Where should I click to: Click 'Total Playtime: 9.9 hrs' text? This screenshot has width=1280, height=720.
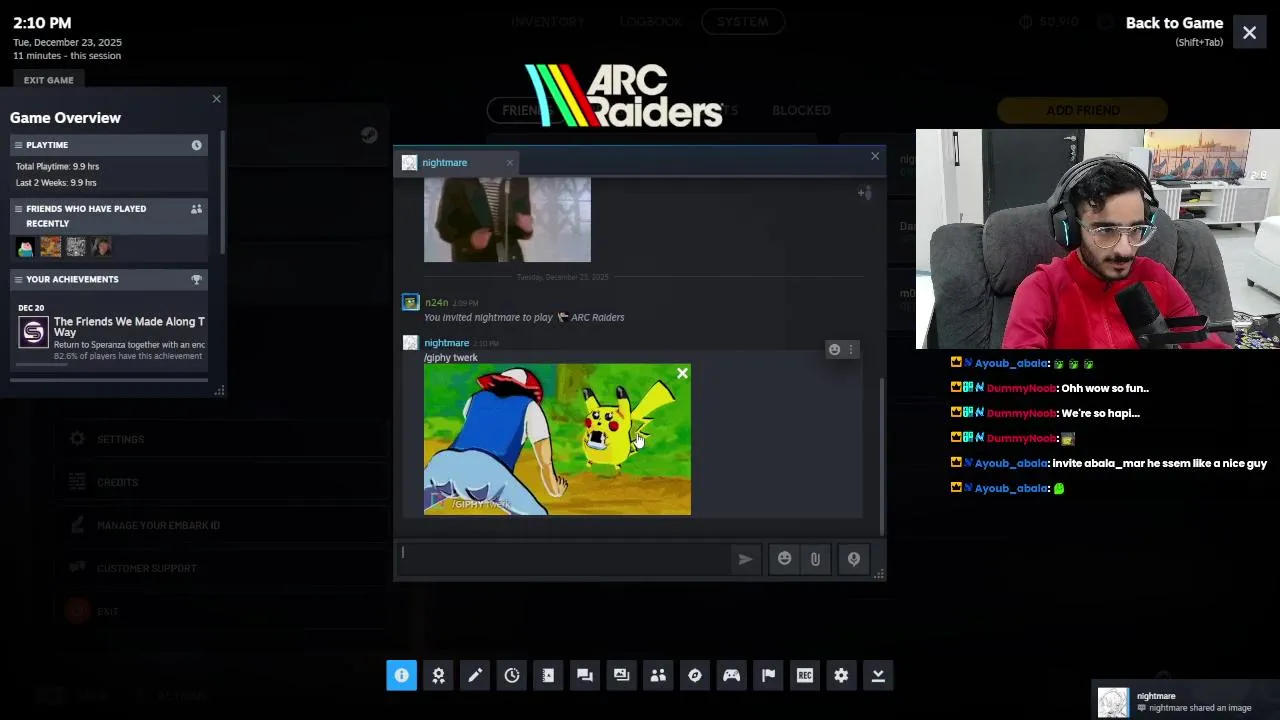(x=57, y=167)
